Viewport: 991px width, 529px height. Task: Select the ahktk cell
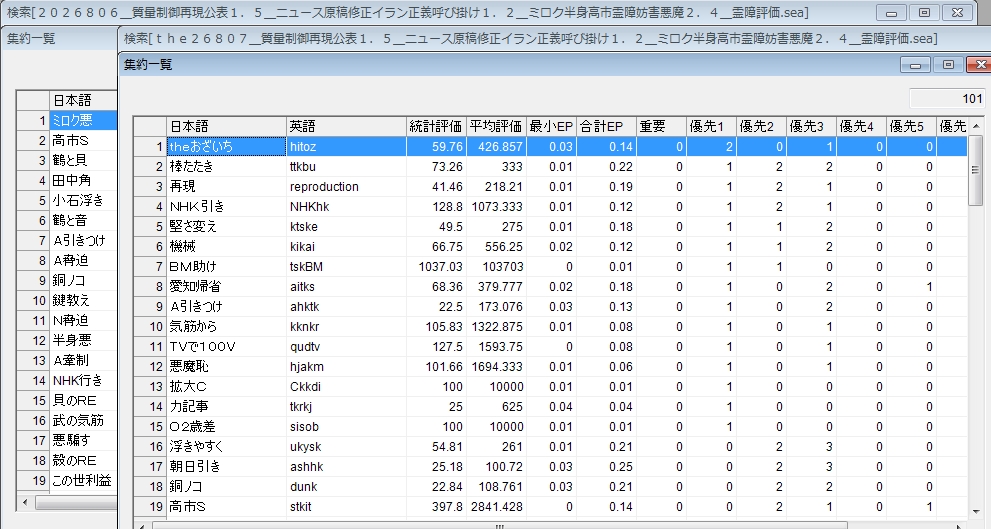tap(346, 307)
